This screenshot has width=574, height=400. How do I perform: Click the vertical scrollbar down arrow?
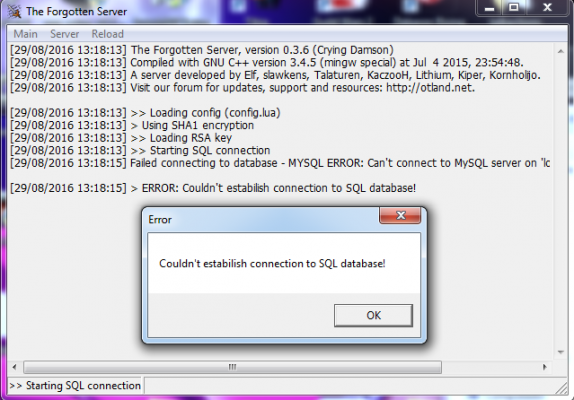(560, 352)
